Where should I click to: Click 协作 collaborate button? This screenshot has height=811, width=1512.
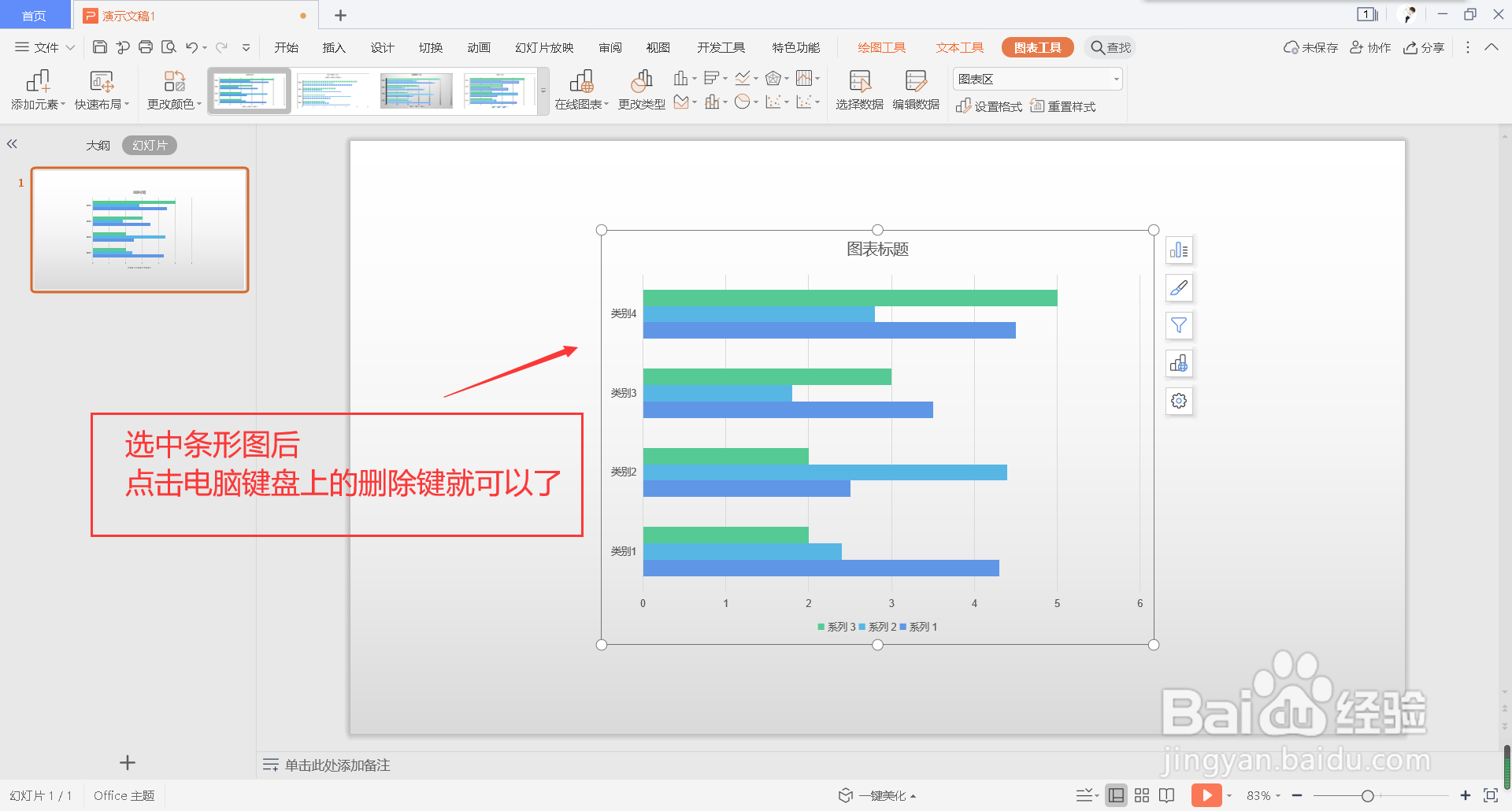click(1370, 47)
